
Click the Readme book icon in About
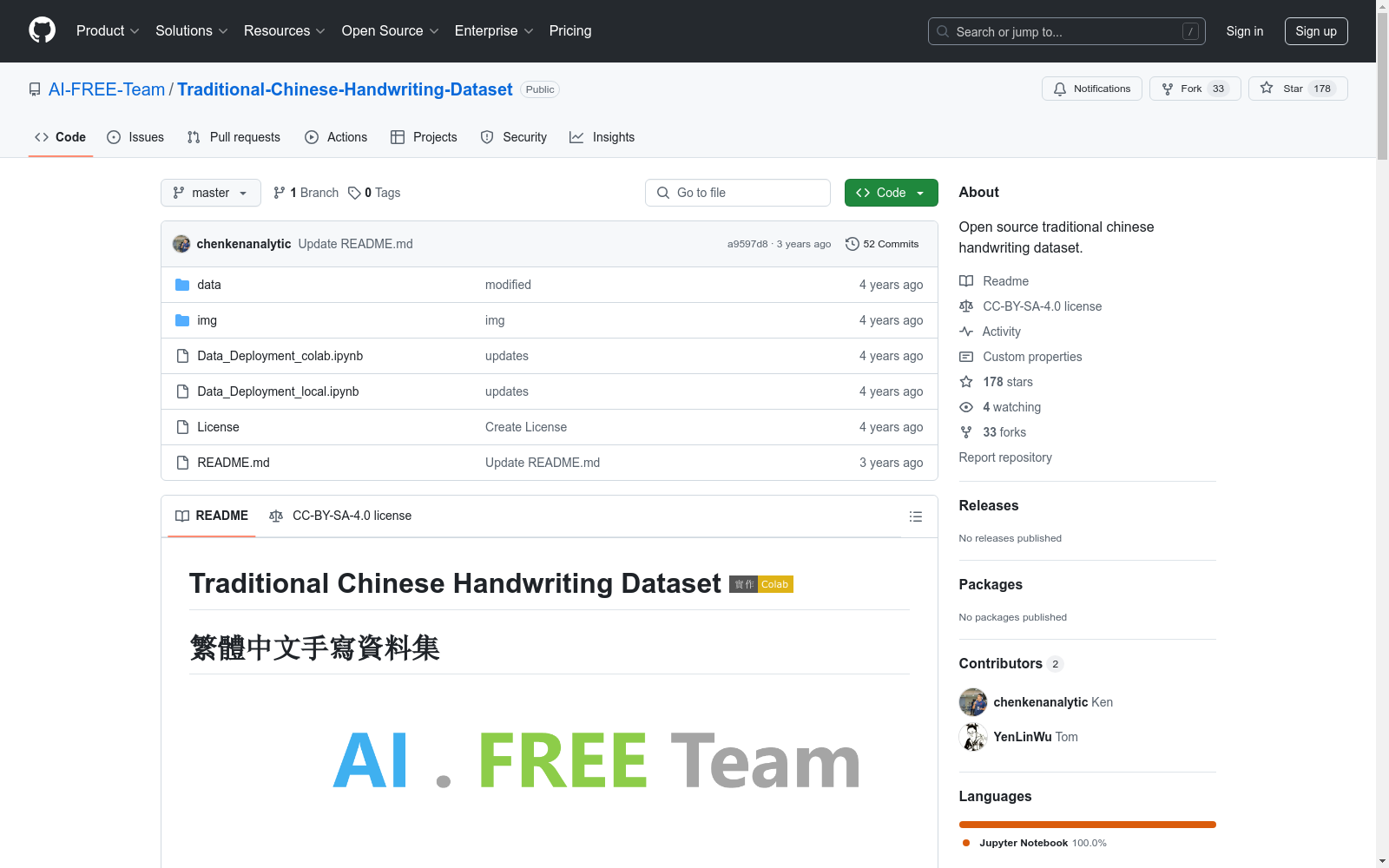[966, 281]
